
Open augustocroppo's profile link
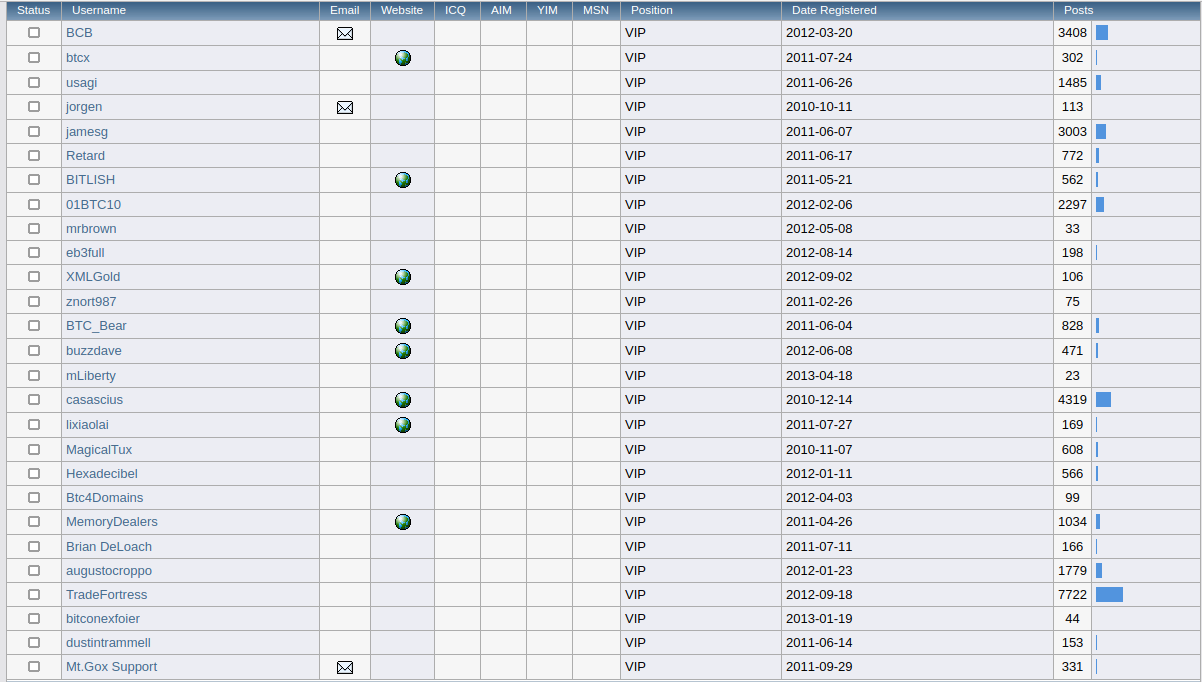[x=109, y=571]
